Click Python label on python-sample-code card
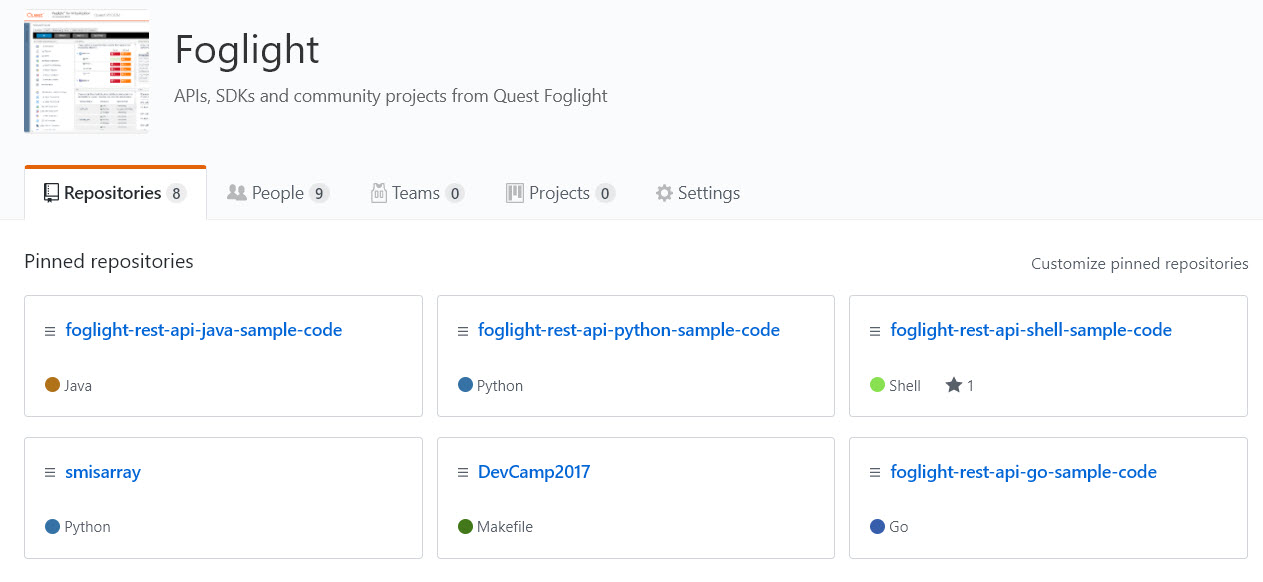Viewport: 1263px width, 582px height. 500,386
